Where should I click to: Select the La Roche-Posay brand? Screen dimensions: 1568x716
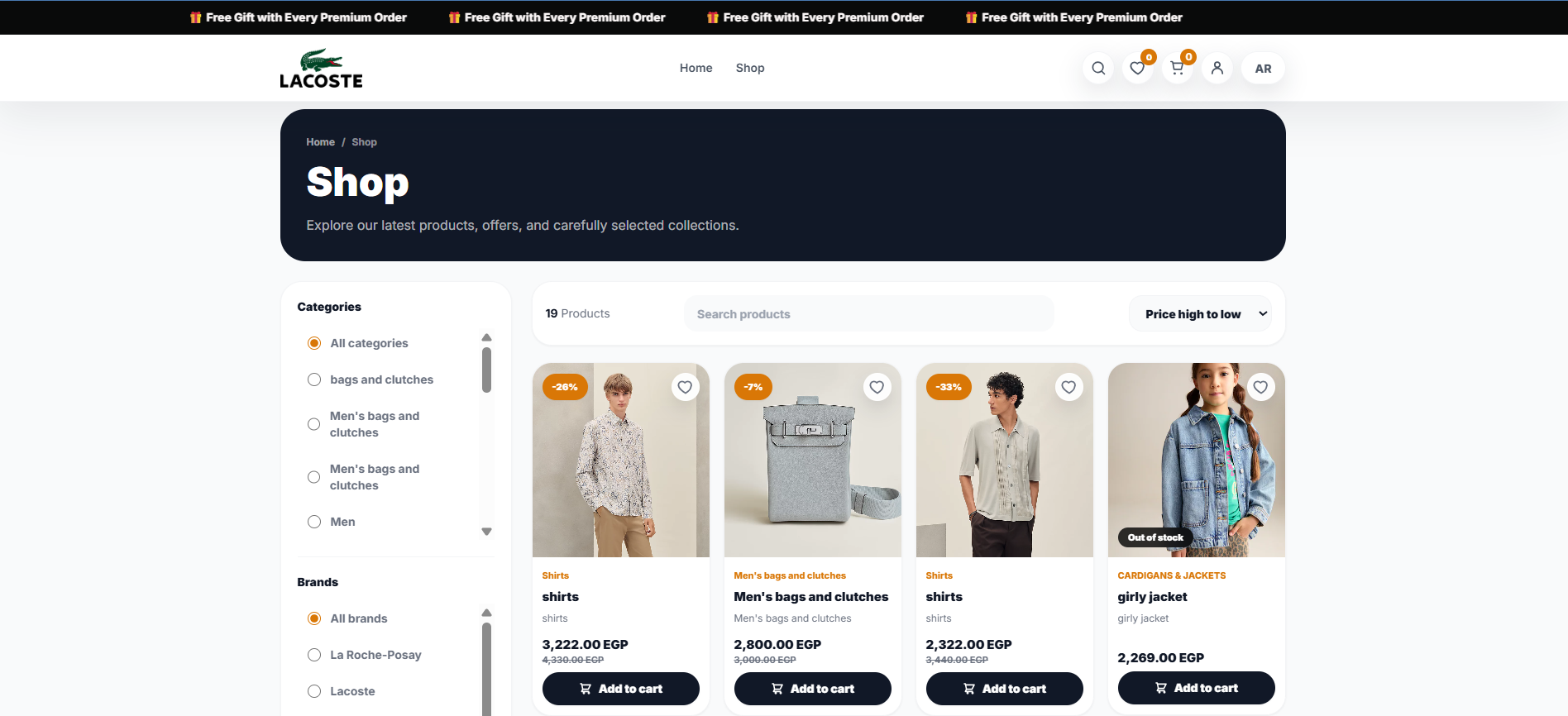(x=314, y=655)
